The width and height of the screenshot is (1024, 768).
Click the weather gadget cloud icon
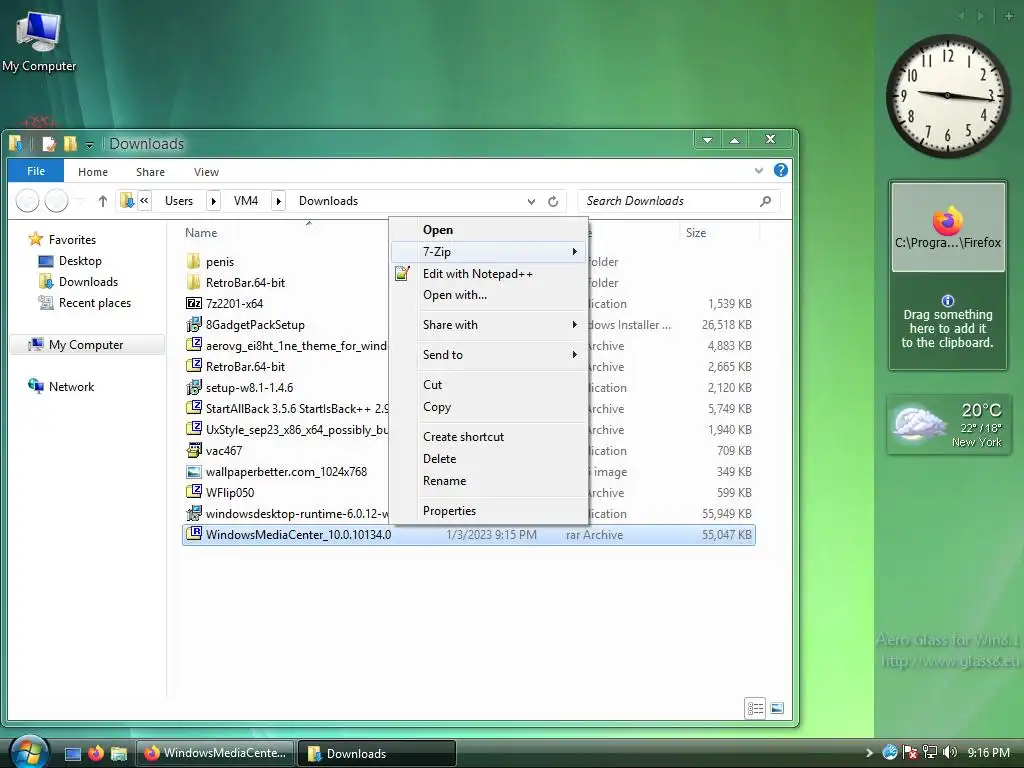(920, 425)
